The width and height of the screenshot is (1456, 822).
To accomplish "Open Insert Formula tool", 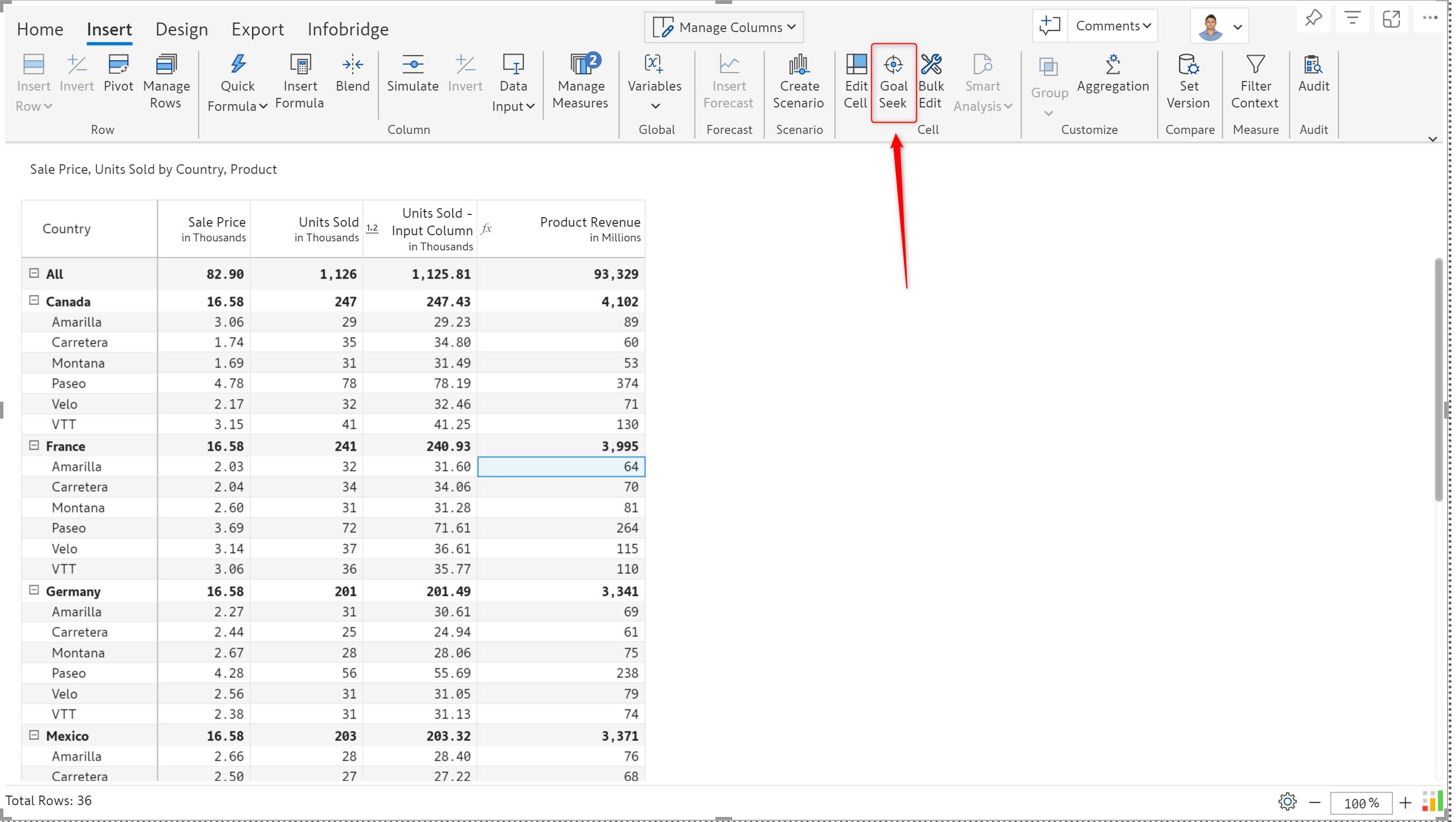I will coord(299,82).
